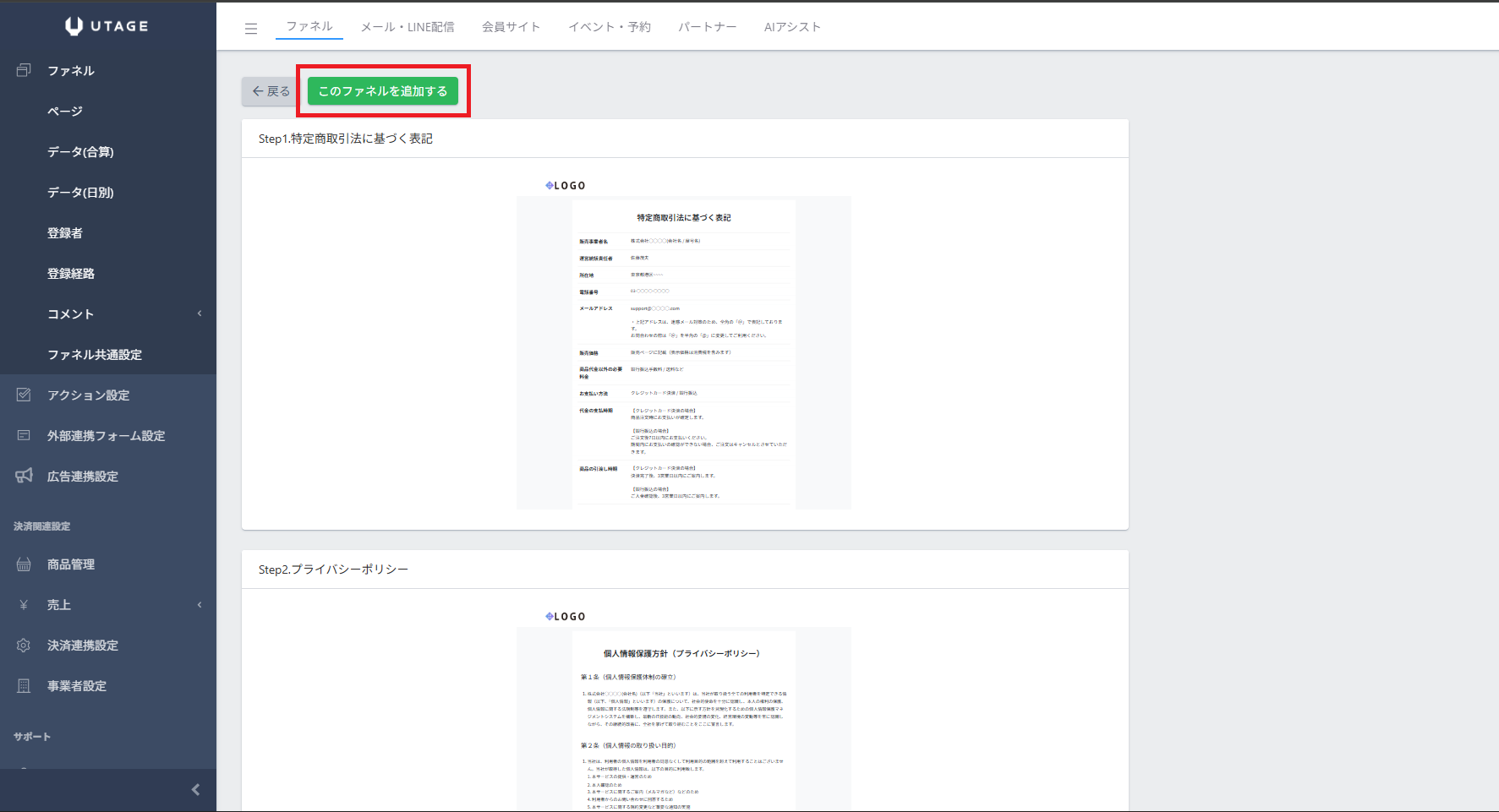
Task: Expand the コメント submenu chevron
Action: (200, 313)
